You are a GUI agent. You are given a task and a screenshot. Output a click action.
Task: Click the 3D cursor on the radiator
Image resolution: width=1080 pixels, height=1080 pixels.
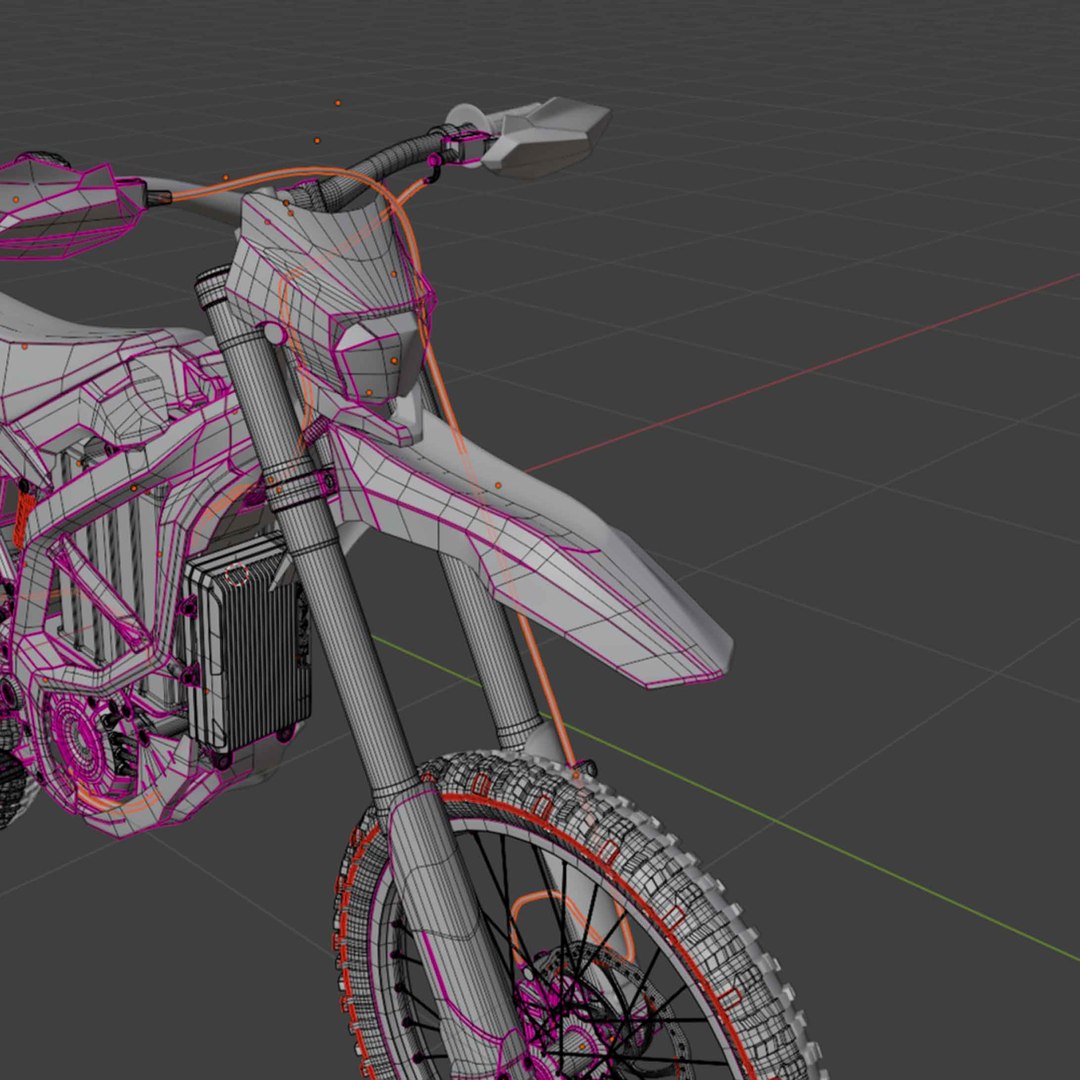pyautogui.click(x=236, y=574)
